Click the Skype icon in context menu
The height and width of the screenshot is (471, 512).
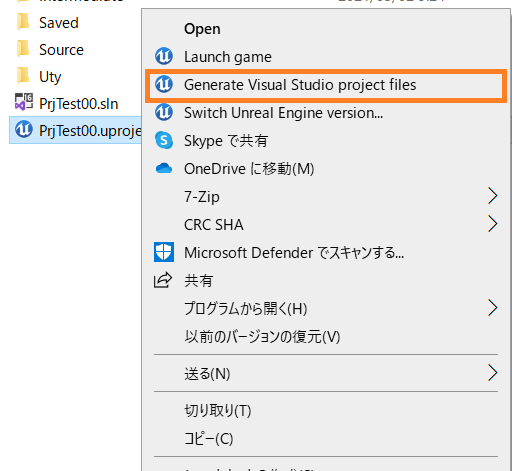(164, 140)
